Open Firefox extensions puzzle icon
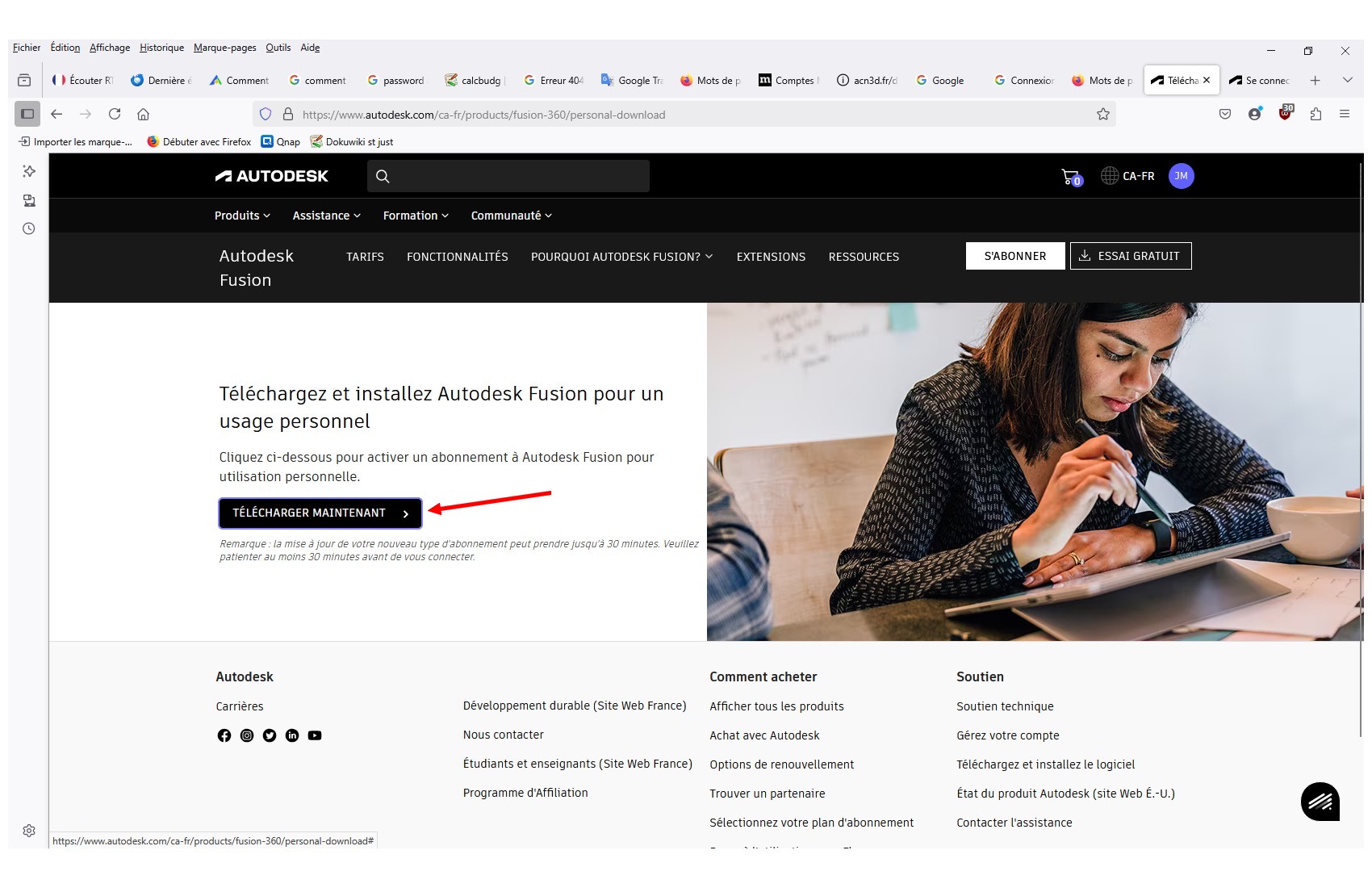The height and width of the screenshot is (888, 1372). (x=1316, y=115)
